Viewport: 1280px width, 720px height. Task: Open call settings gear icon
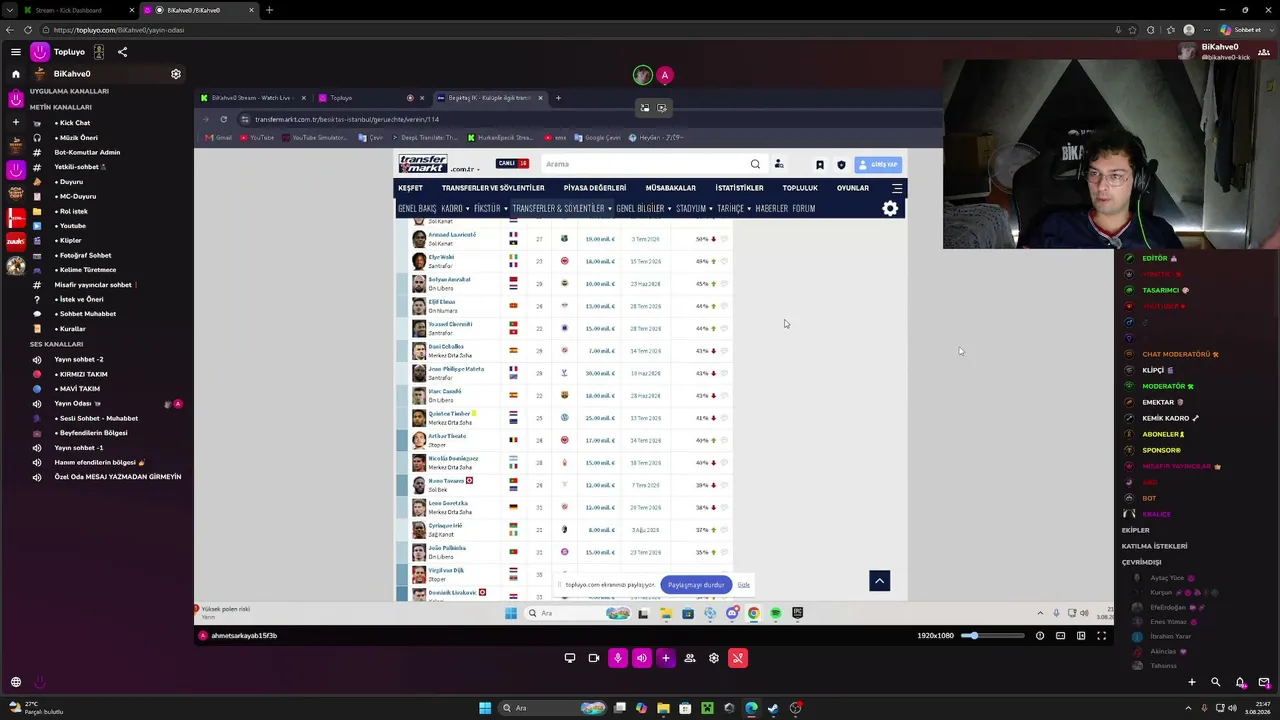[714, 658]
